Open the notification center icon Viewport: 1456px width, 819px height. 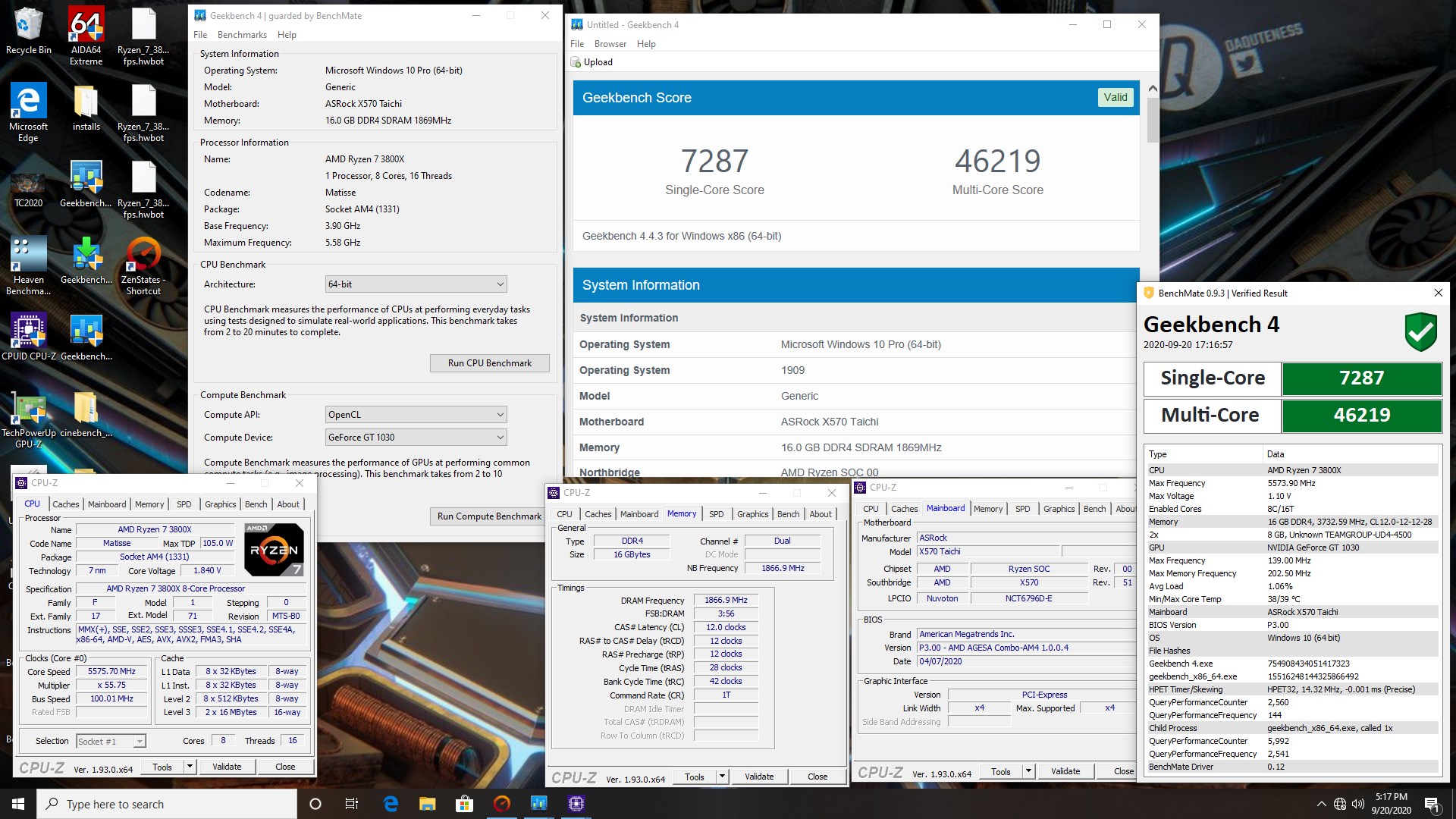click(x=1432, y=804)
